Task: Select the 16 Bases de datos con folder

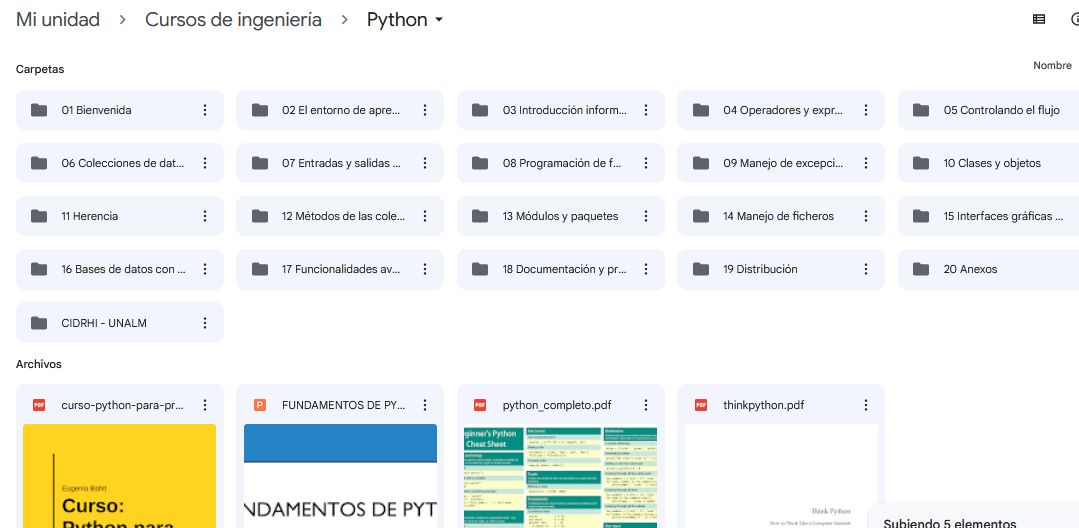Action: click(120, 269)
